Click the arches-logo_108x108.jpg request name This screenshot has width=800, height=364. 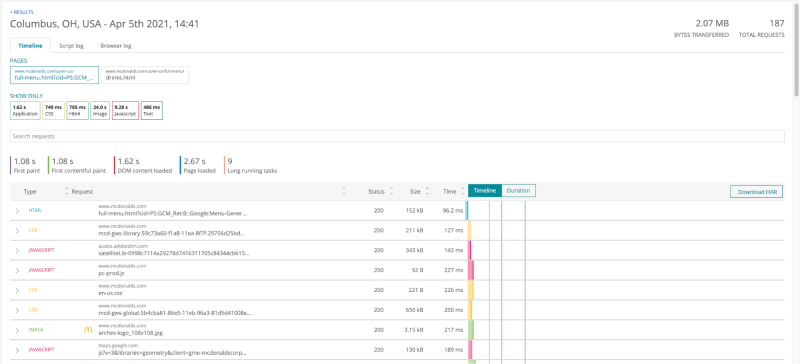point(131,333)
